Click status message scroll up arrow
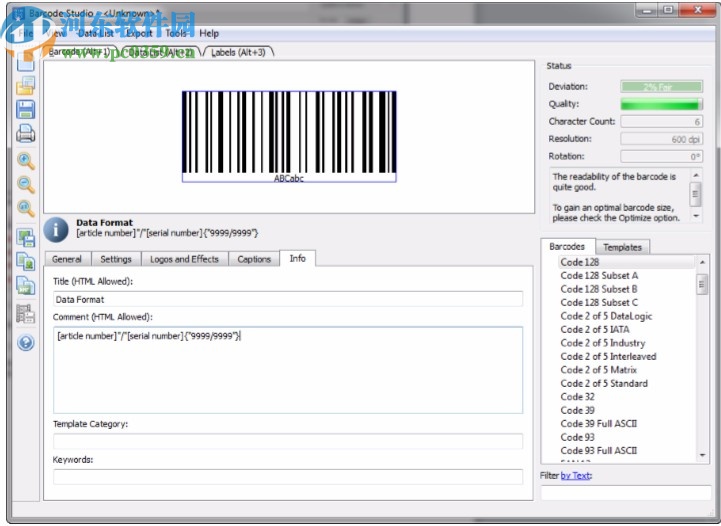721x526 pixels. 696,175
